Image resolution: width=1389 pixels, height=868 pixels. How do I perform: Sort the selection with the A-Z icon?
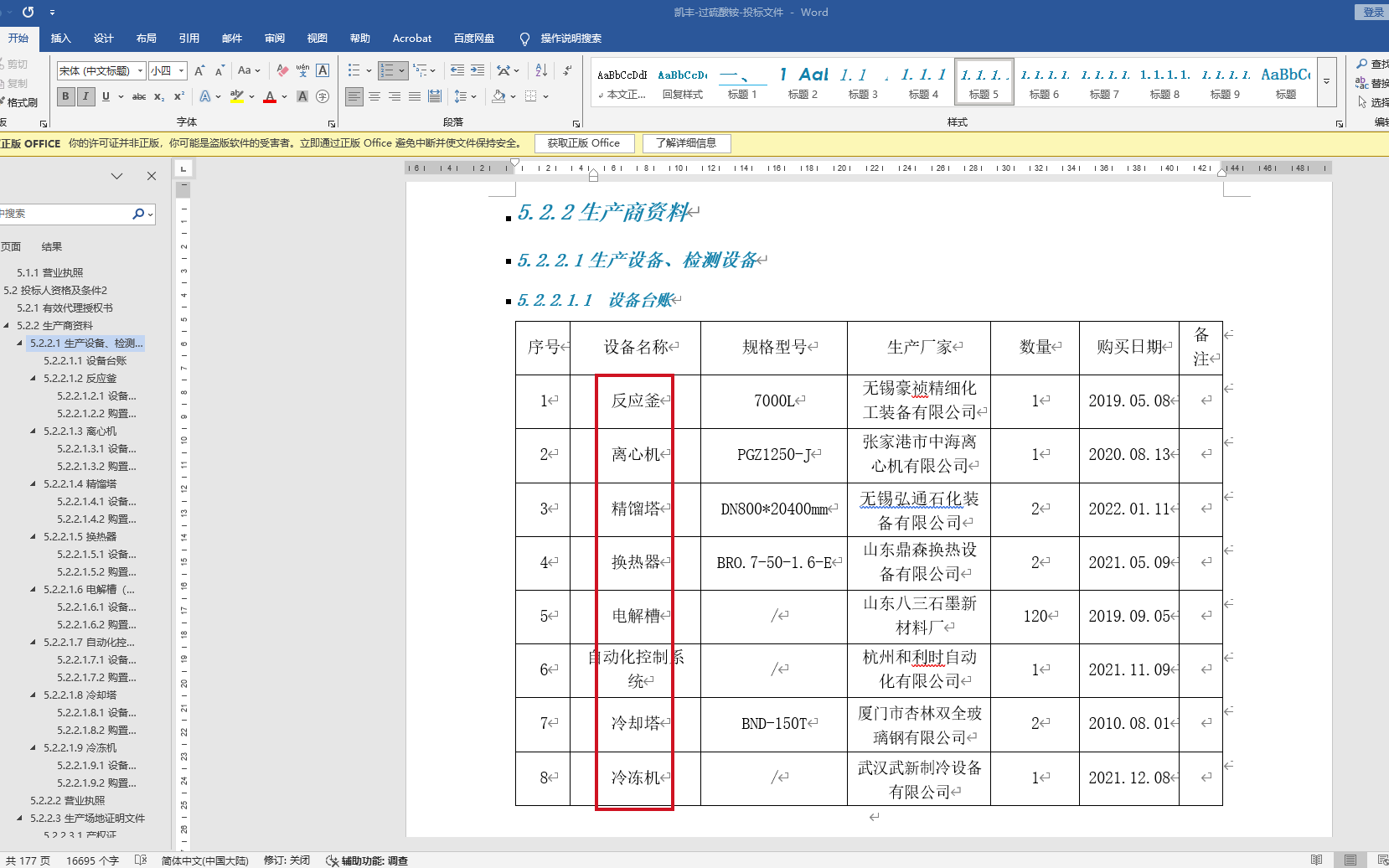pyautogui.click(x=541, y=71)
